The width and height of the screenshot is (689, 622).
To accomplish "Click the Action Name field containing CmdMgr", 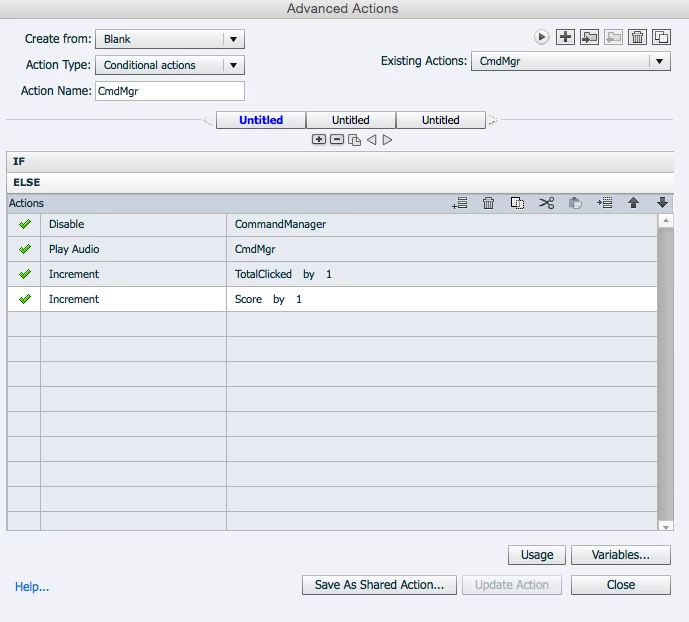I will tap(170, 91).
